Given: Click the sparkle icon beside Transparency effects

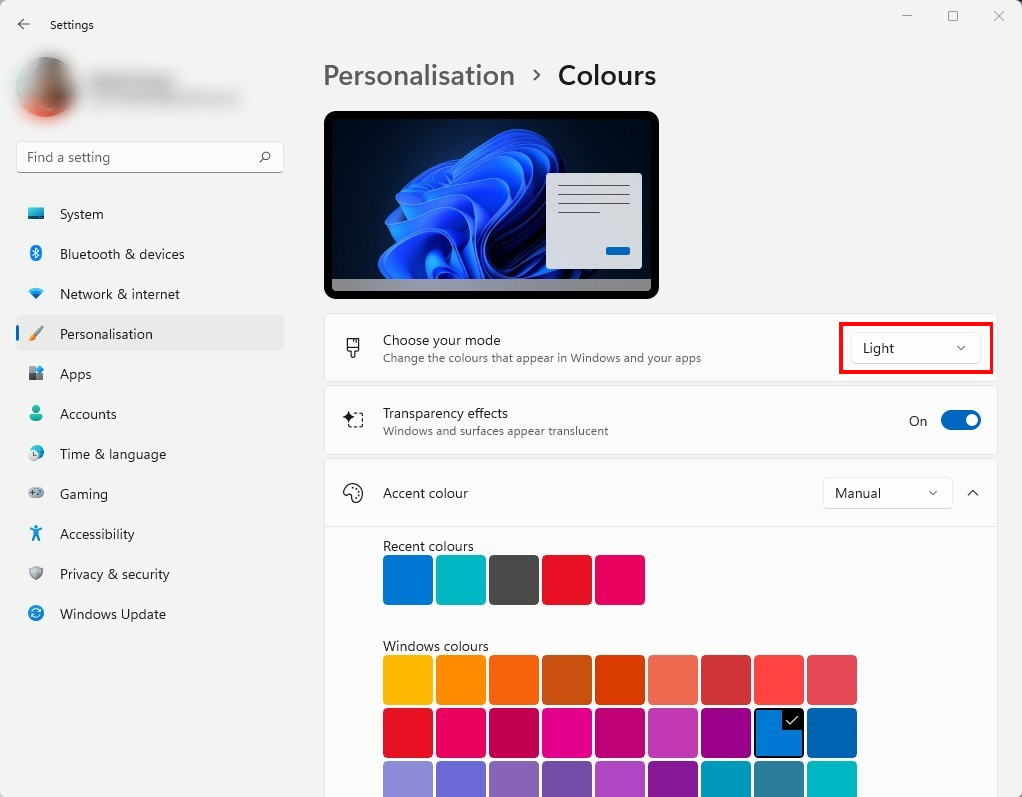Looking at the screenshot, I should (353, 420).
